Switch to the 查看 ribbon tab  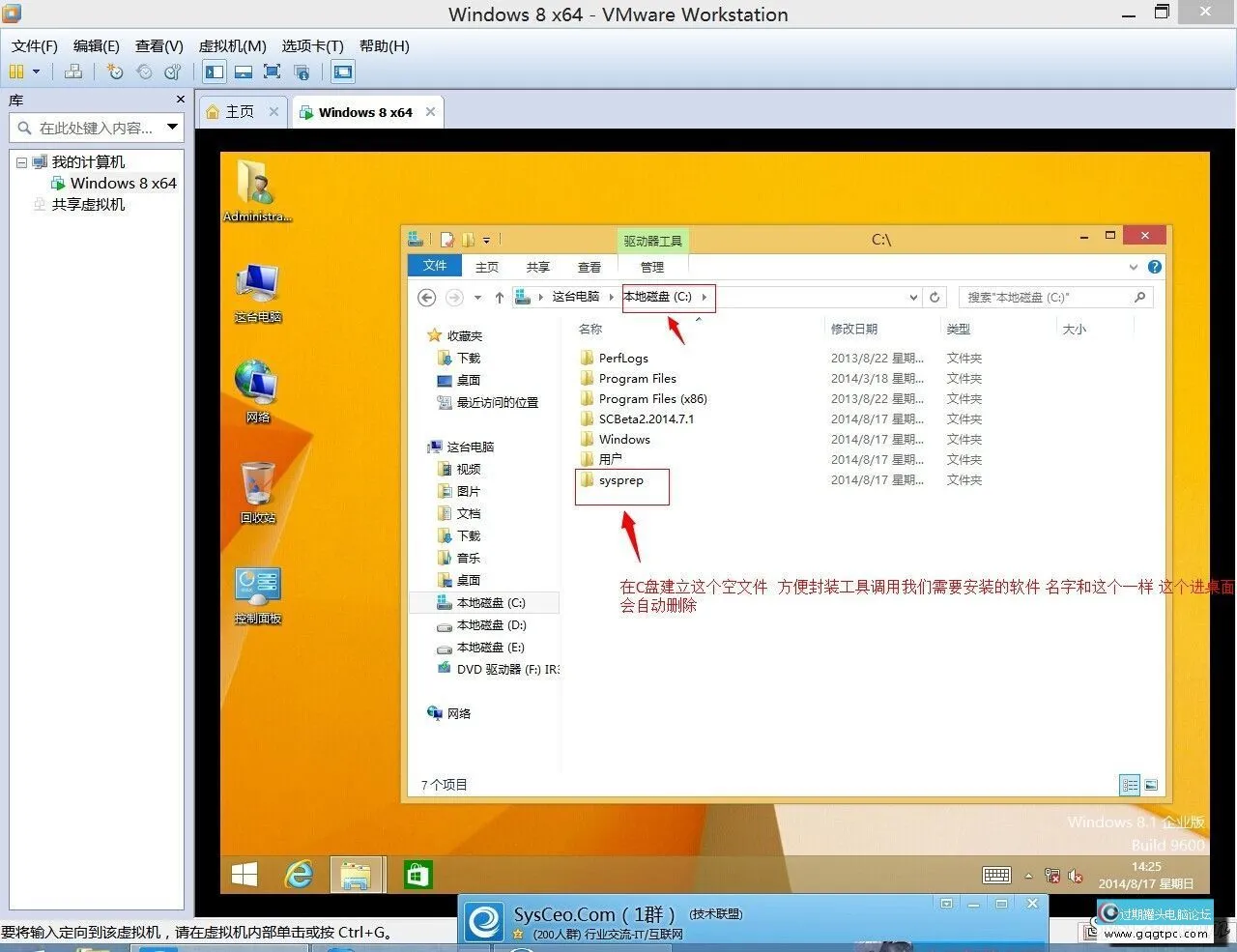589,267
